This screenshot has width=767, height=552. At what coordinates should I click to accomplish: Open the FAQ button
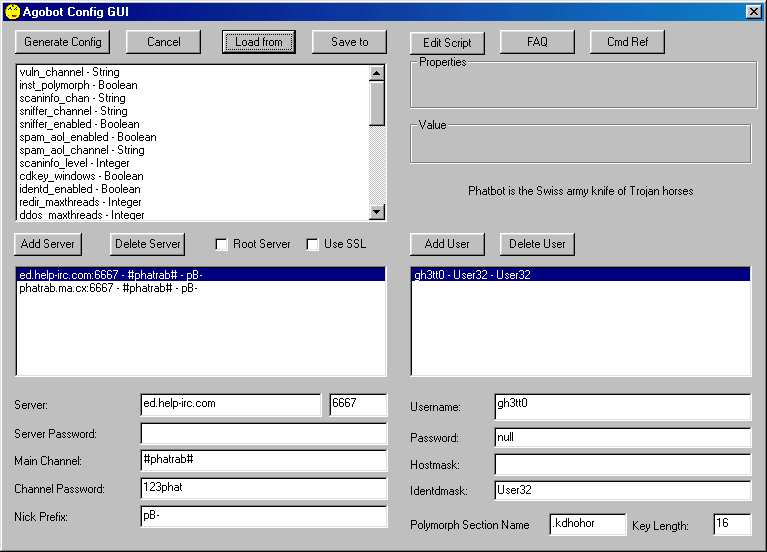(x=537, y=42)
